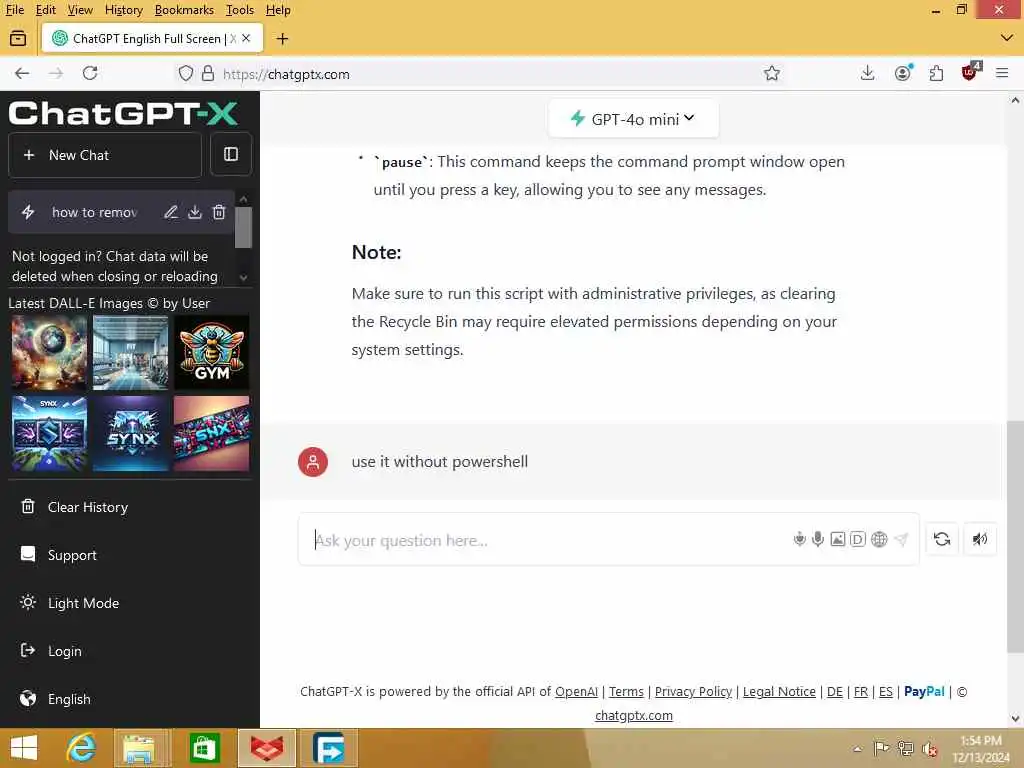Toggle speaker audio output button

pyautogui.click(x=980, y=539)
